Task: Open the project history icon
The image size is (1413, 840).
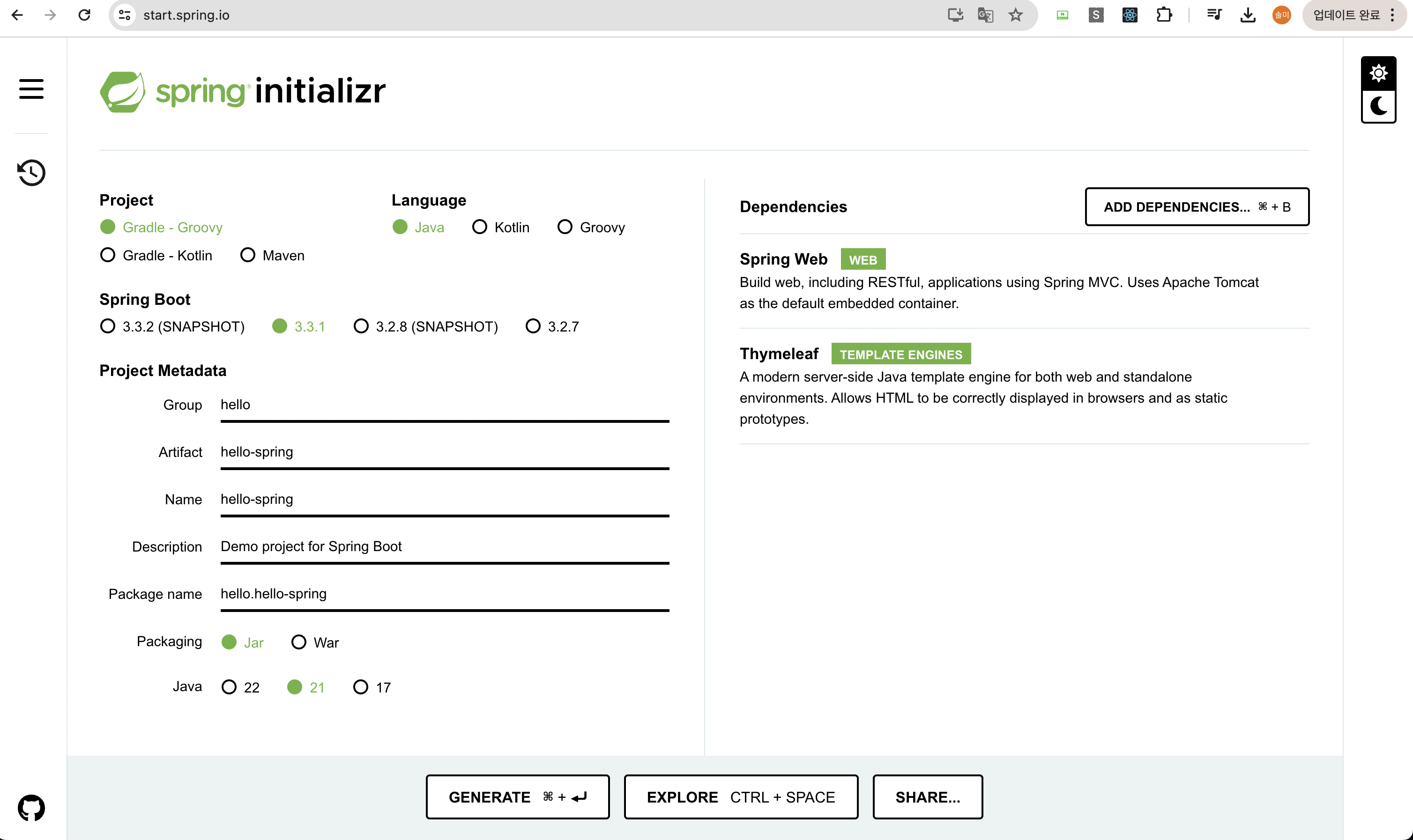Action: 31,173
